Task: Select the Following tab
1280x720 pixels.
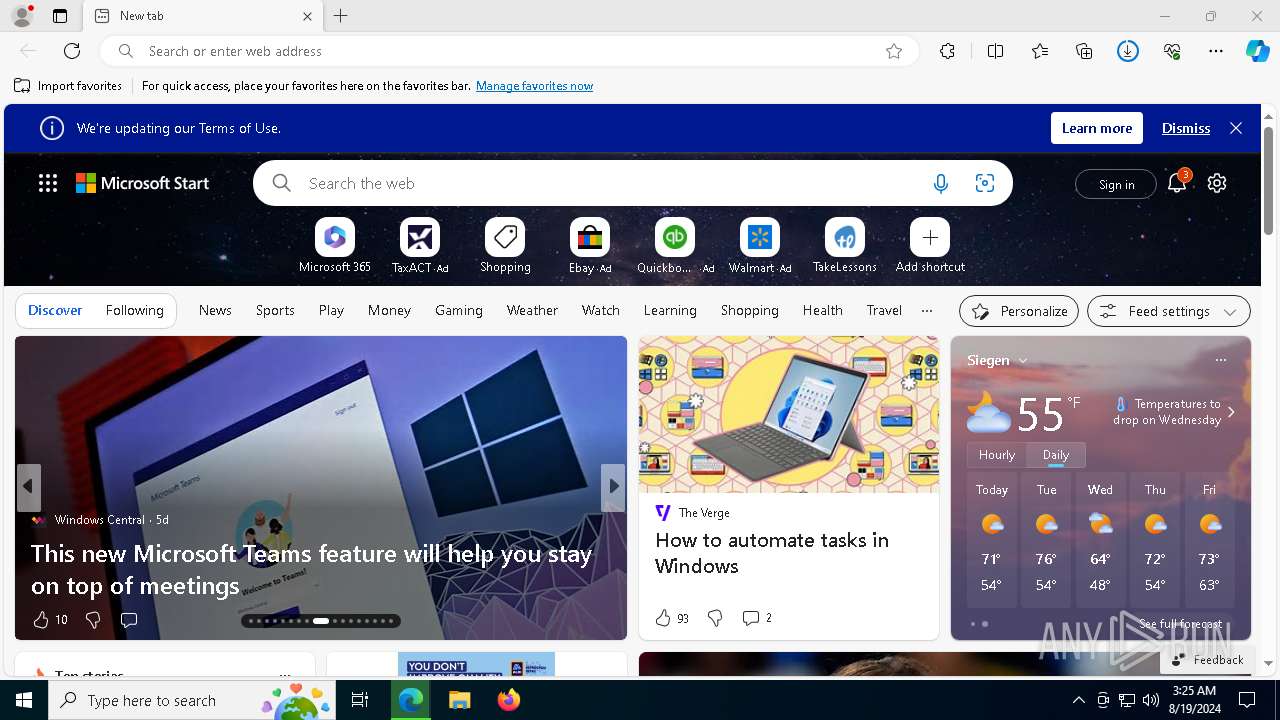Action: [135, 310]
